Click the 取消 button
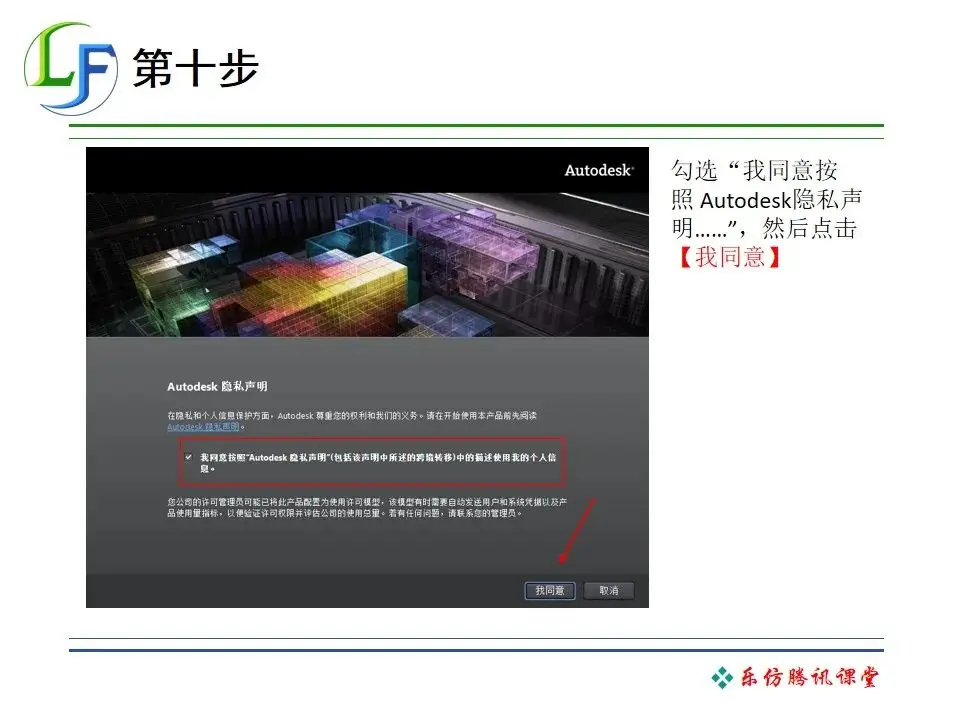The image size is (960, 720). [609, 590]
